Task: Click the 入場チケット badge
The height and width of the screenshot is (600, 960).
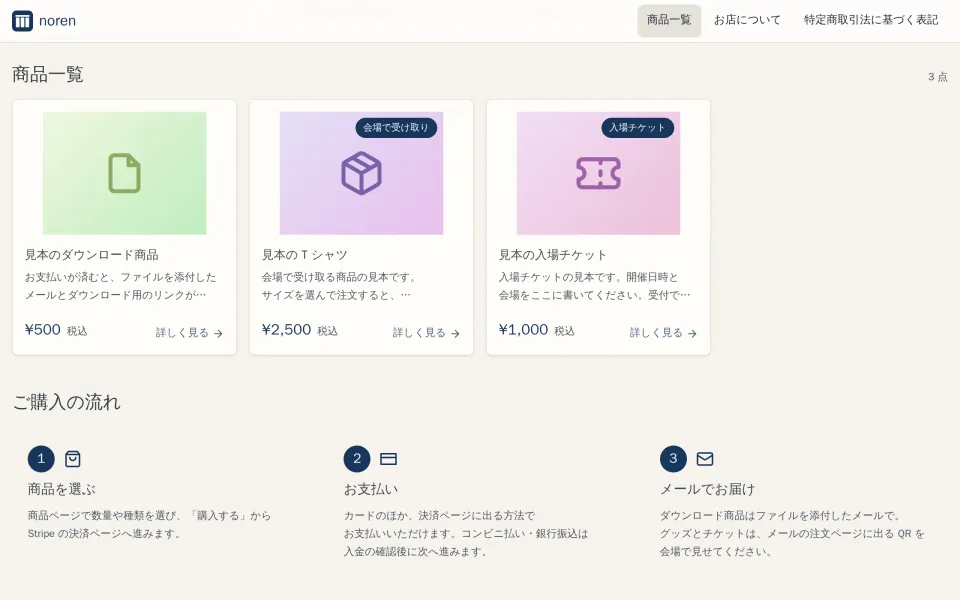Action: tap(637, 127)
